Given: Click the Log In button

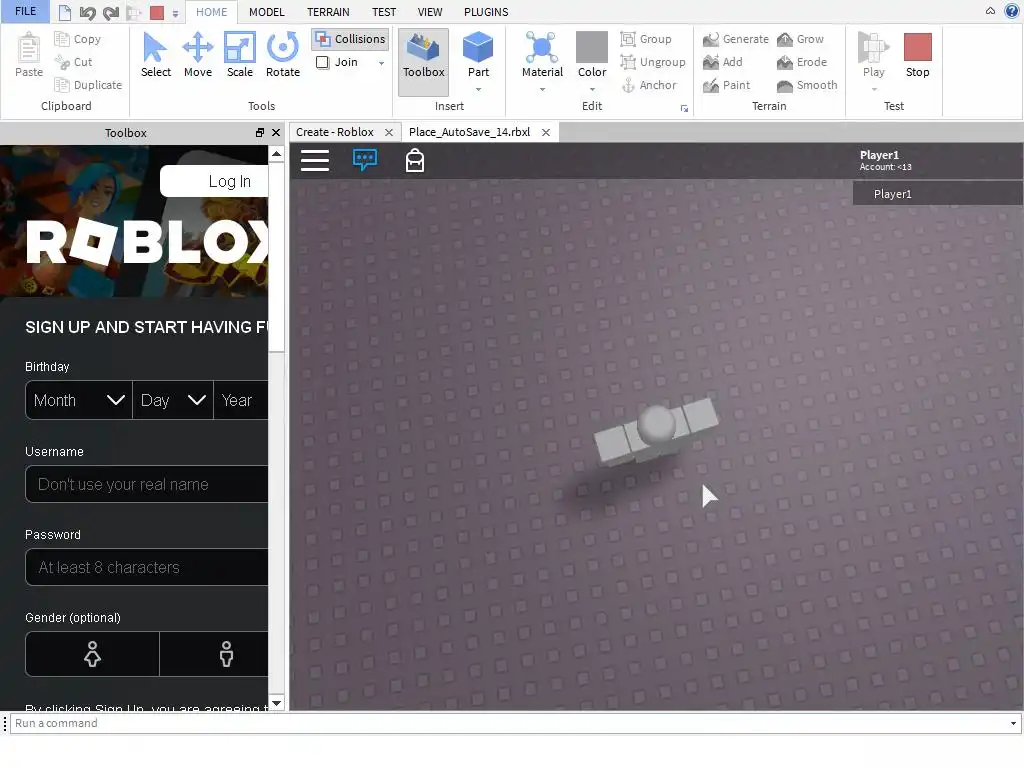Looking at the screenshot, I should [x=214, y=182].
